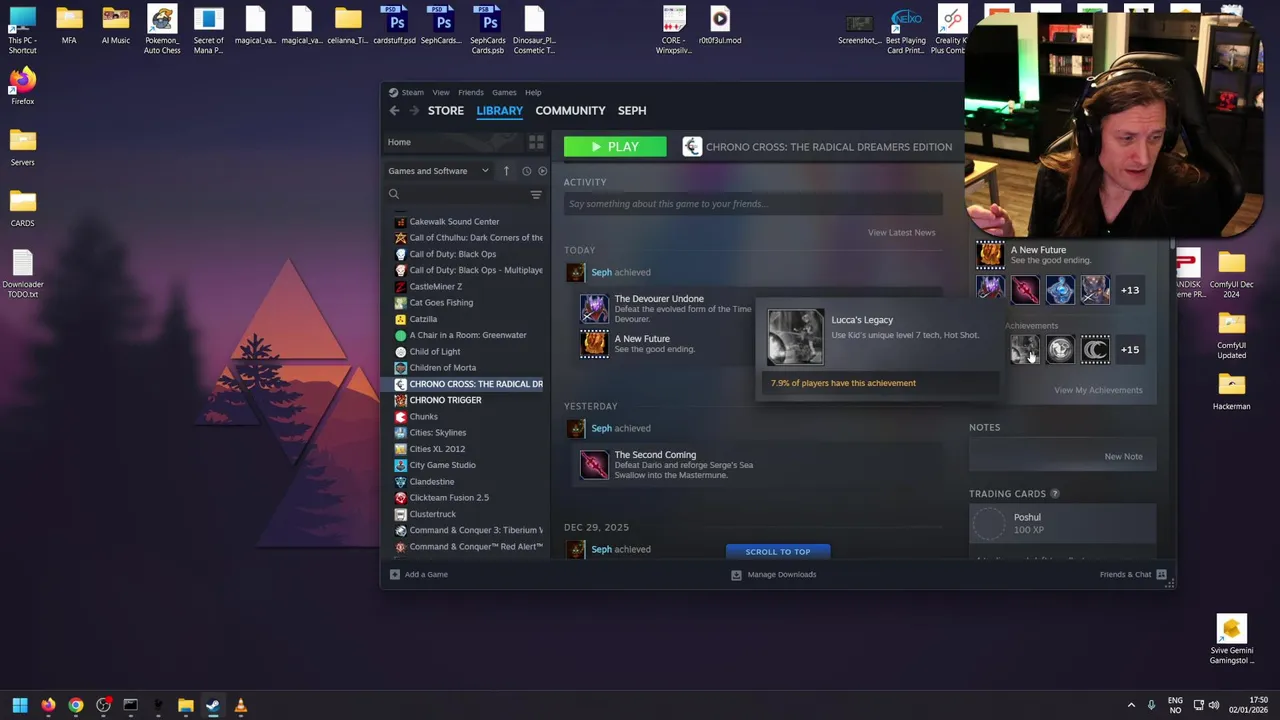Image resolution: width=1280 pixels, height=720 pixels.
Task: Click the Chrome icon in taskbar
Action: [x=75, y=706]
